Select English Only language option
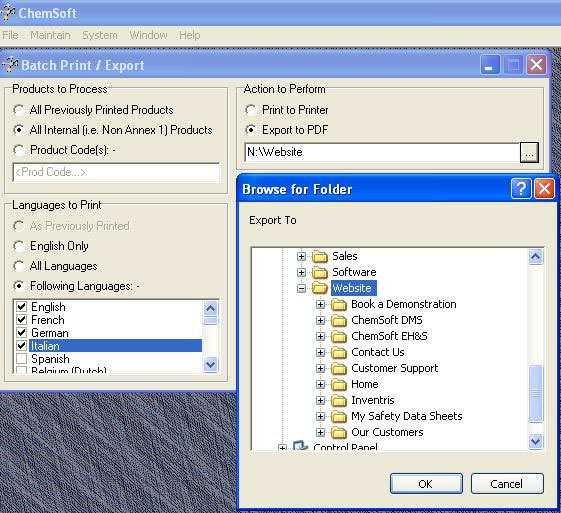This screenshot has height=513, width=561. tap(19, 246)
